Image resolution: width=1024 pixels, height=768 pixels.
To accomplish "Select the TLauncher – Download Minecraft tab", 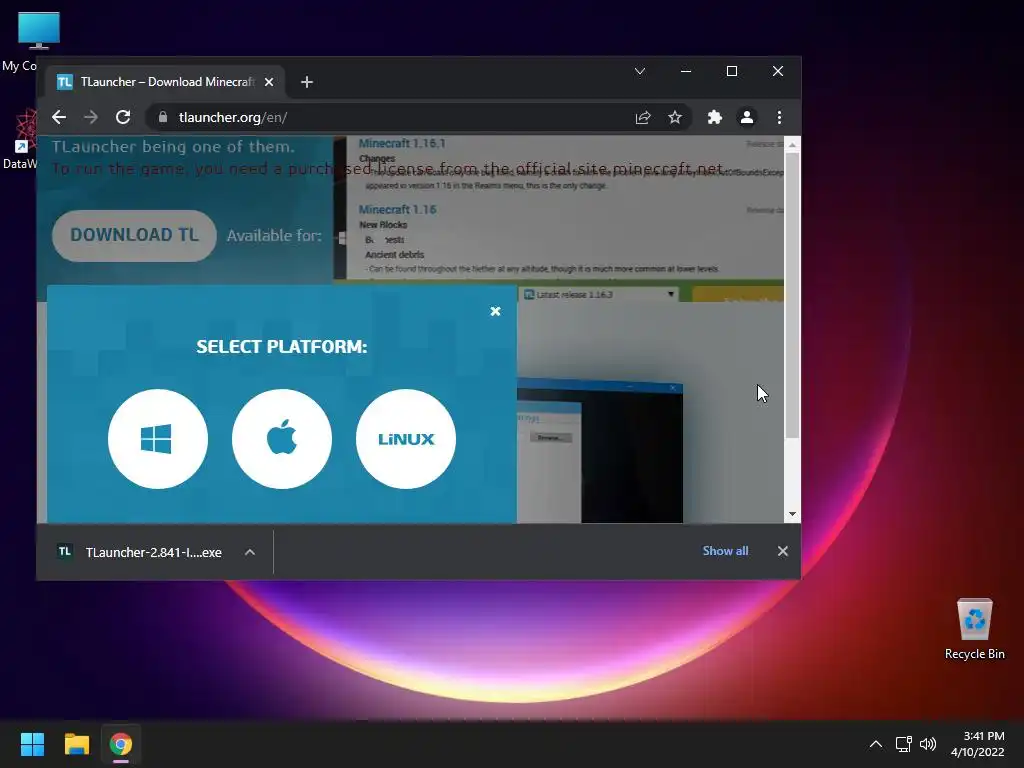I will click(165, 82).
